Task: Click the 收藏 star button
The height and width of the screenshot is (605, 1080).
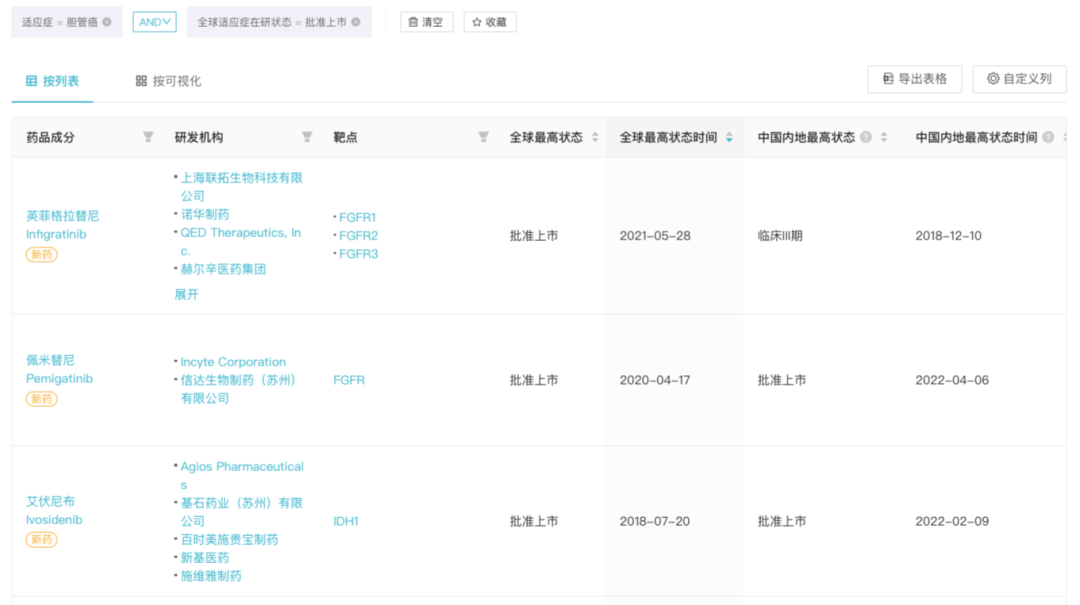Action: (x=490, y=22)
